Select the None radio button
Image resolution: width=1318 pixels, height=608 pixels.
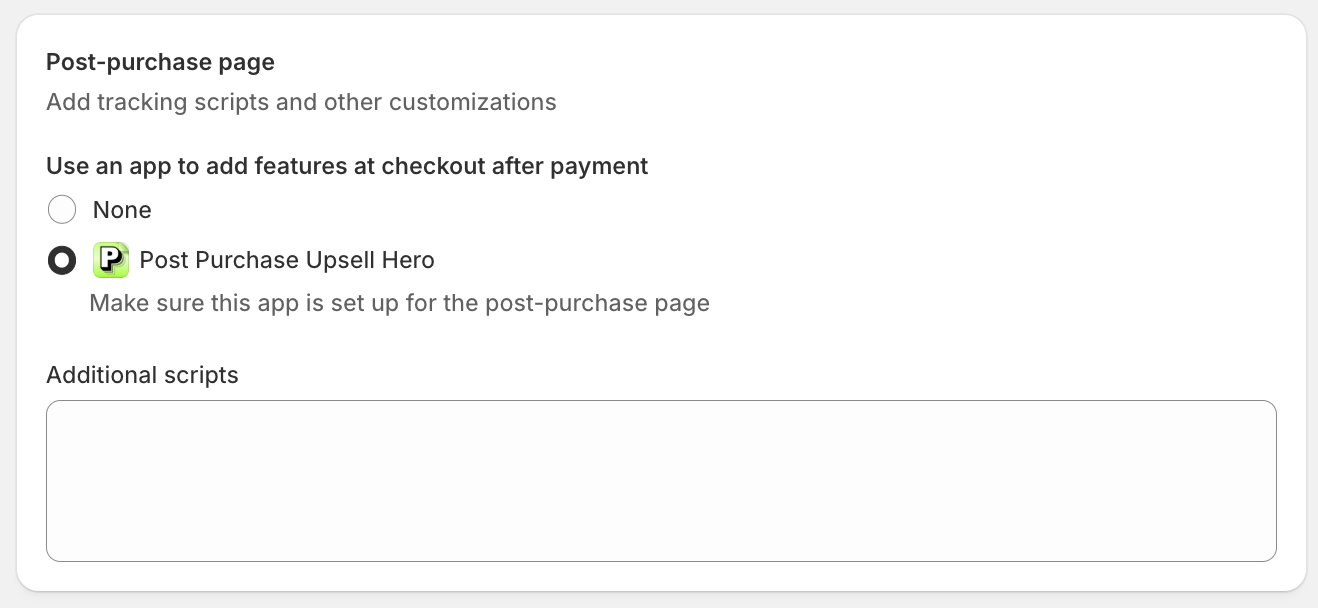tap(62, 210)
